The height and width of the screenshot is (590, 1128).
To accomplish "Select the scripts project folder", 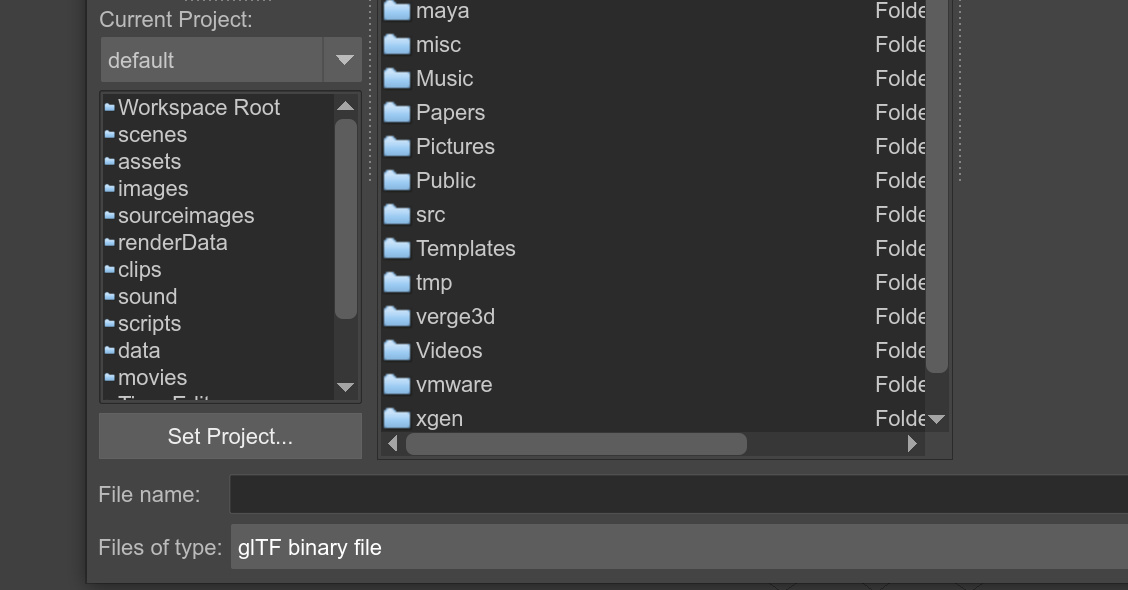I will coord(149,323).
